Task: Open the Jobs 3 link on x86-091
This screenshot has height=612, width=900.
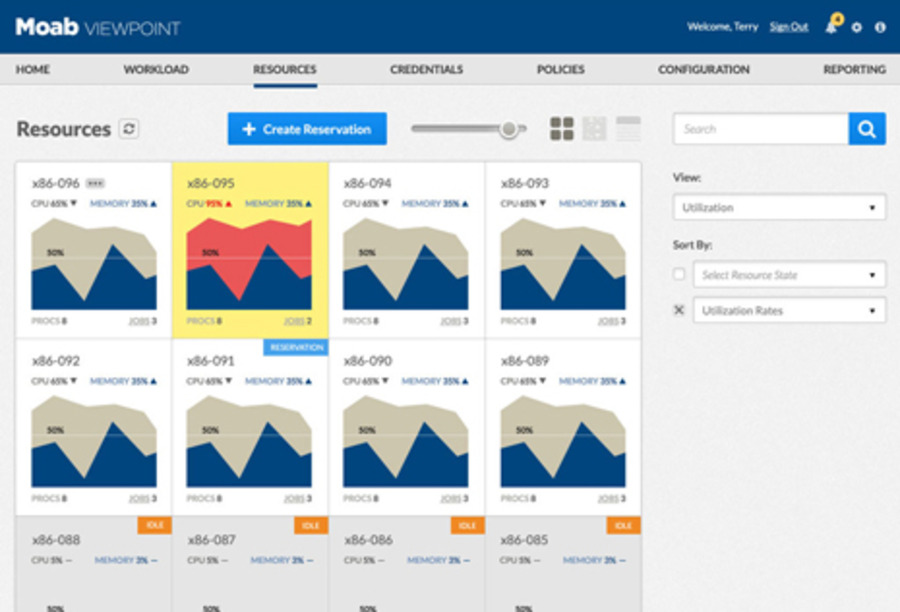Action: (x=298, y=498)
